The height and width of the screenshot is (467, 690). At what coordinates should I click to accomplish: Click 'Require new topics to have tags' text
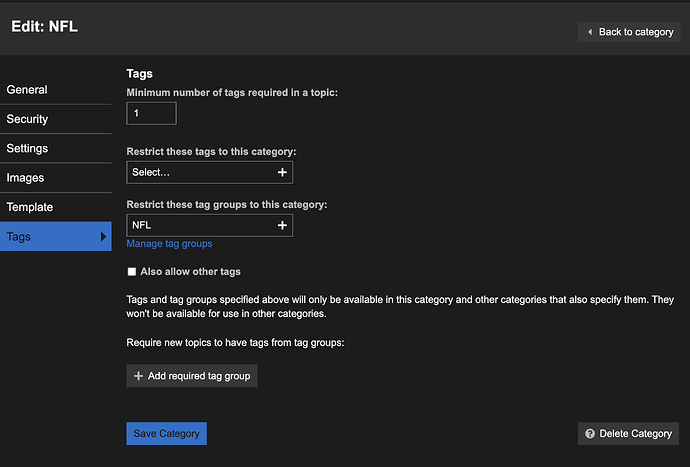[x=235, y=342]
